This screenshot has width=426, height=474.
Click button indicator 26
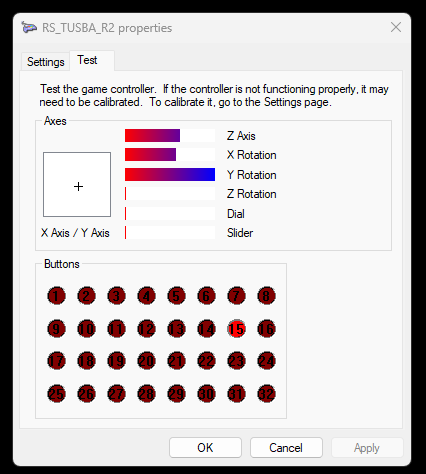click(x=86, y=394)
